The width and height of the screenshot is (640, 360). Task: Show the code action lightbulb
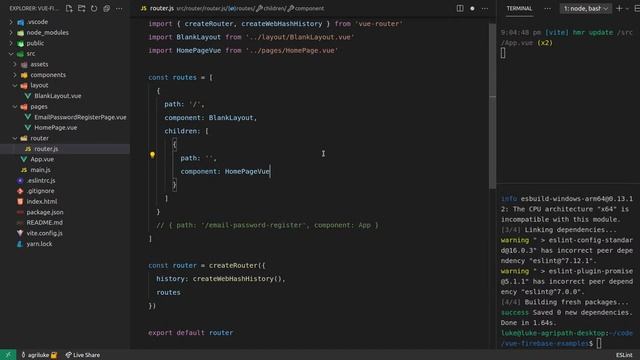[x=152, y=155]
